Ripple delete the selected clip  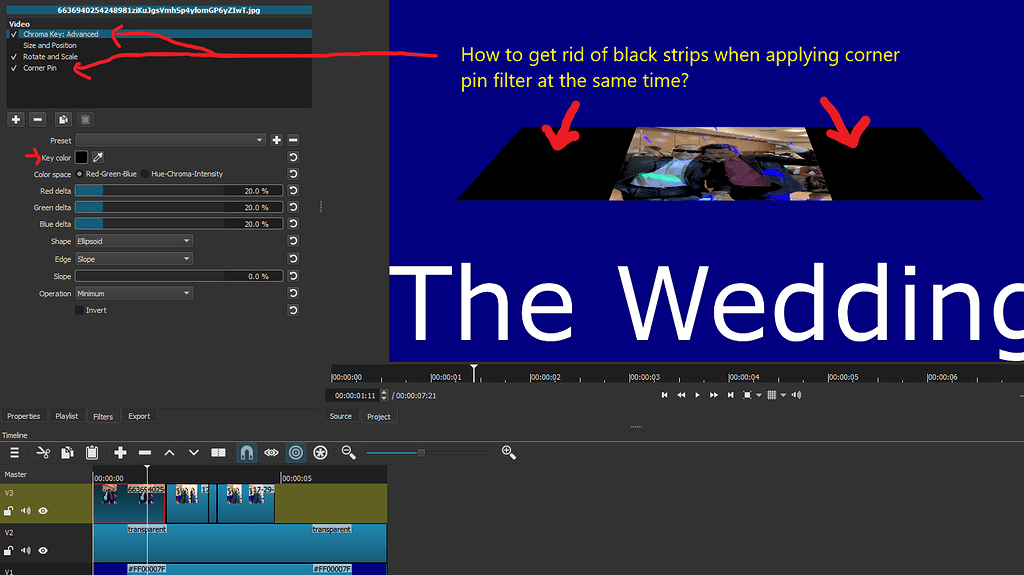pos(145,452)
